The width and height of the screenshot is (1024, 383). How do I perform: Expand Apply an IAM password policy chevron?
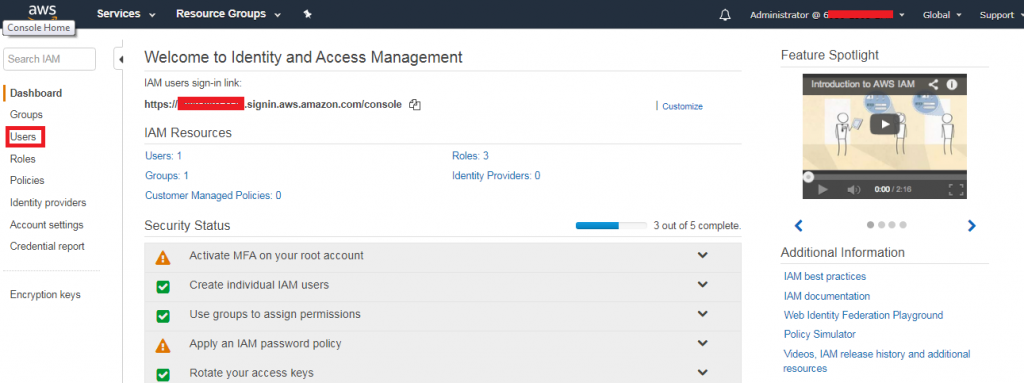pyautogui.click(x=703, y=344)
